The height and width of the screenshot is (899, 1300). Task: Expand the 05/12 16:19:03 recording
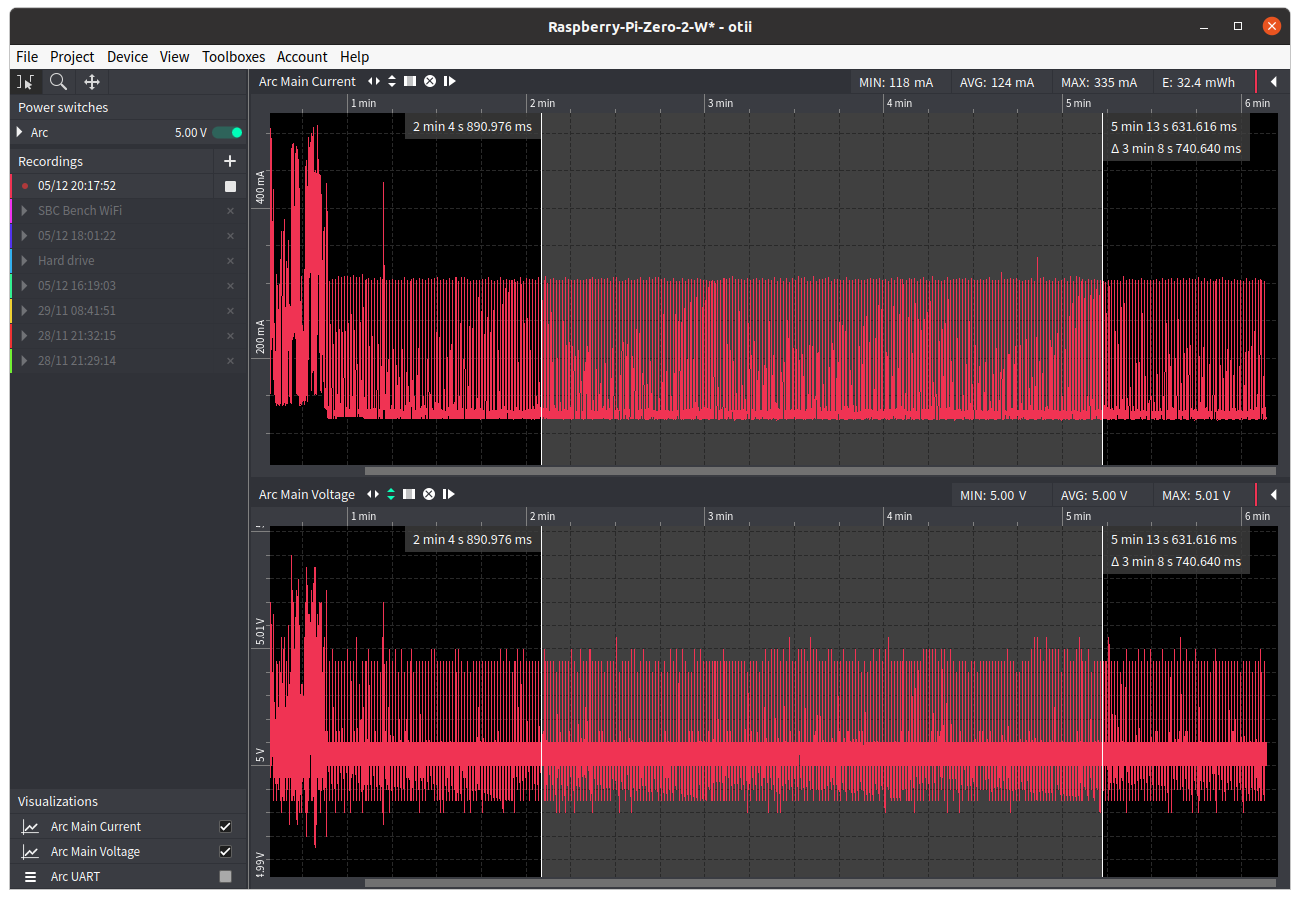(x=24, y=286)
